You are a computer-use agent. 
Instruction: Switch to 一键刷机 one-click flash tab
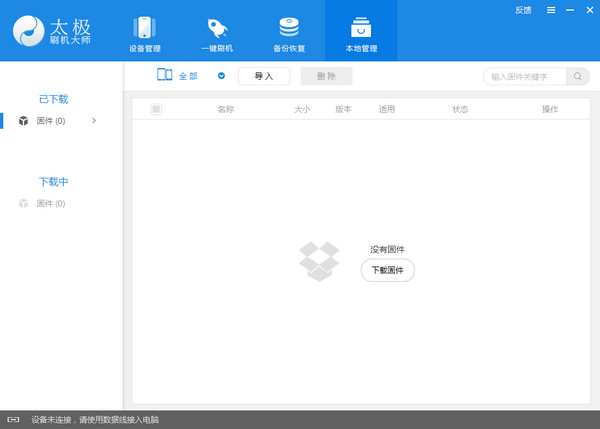click(x=219, y=32)
